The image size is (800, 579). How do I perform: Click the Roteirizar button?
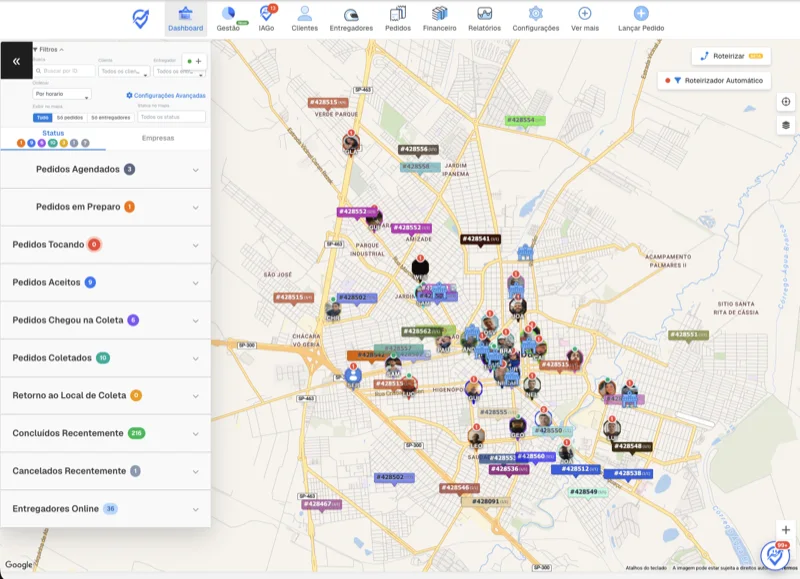(731, 56)
